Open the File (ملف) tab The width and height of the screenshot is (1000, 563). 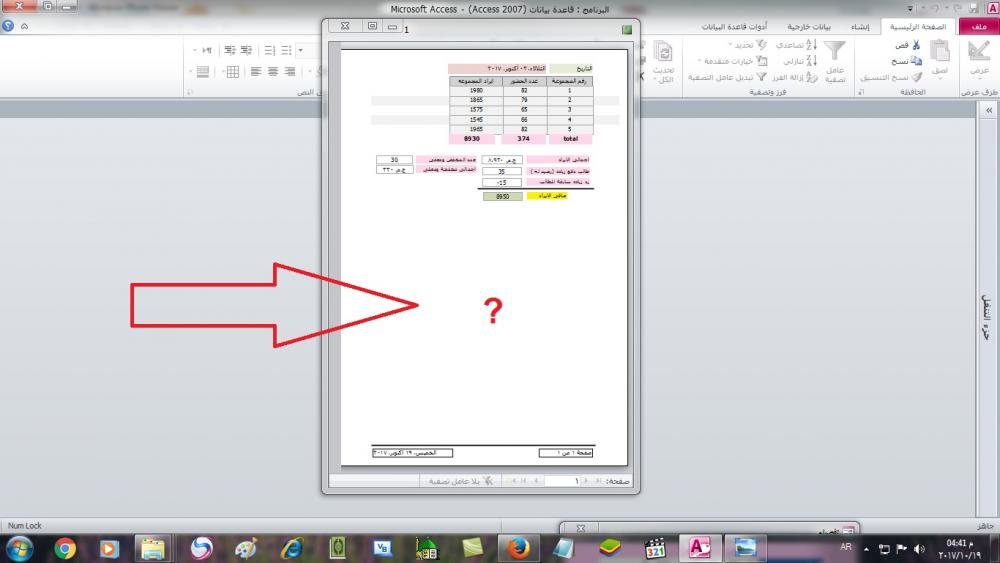[x=979, y=26]
